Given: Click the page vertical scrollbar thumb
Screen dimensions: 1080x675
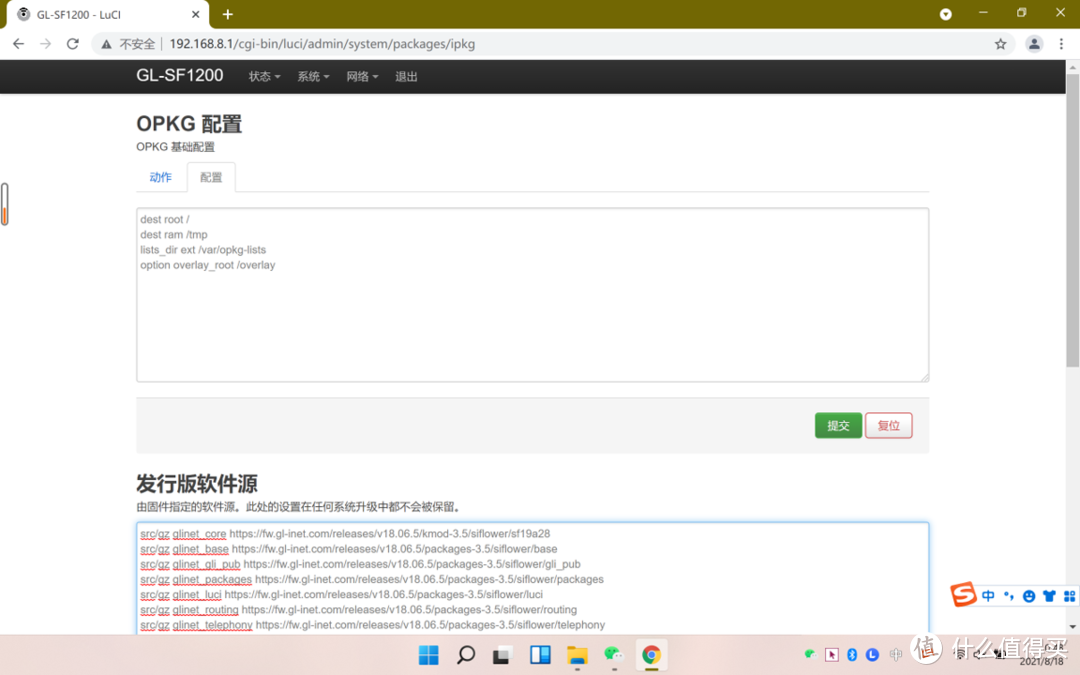Looking at the screenshot, I should tap(1072, 220).
